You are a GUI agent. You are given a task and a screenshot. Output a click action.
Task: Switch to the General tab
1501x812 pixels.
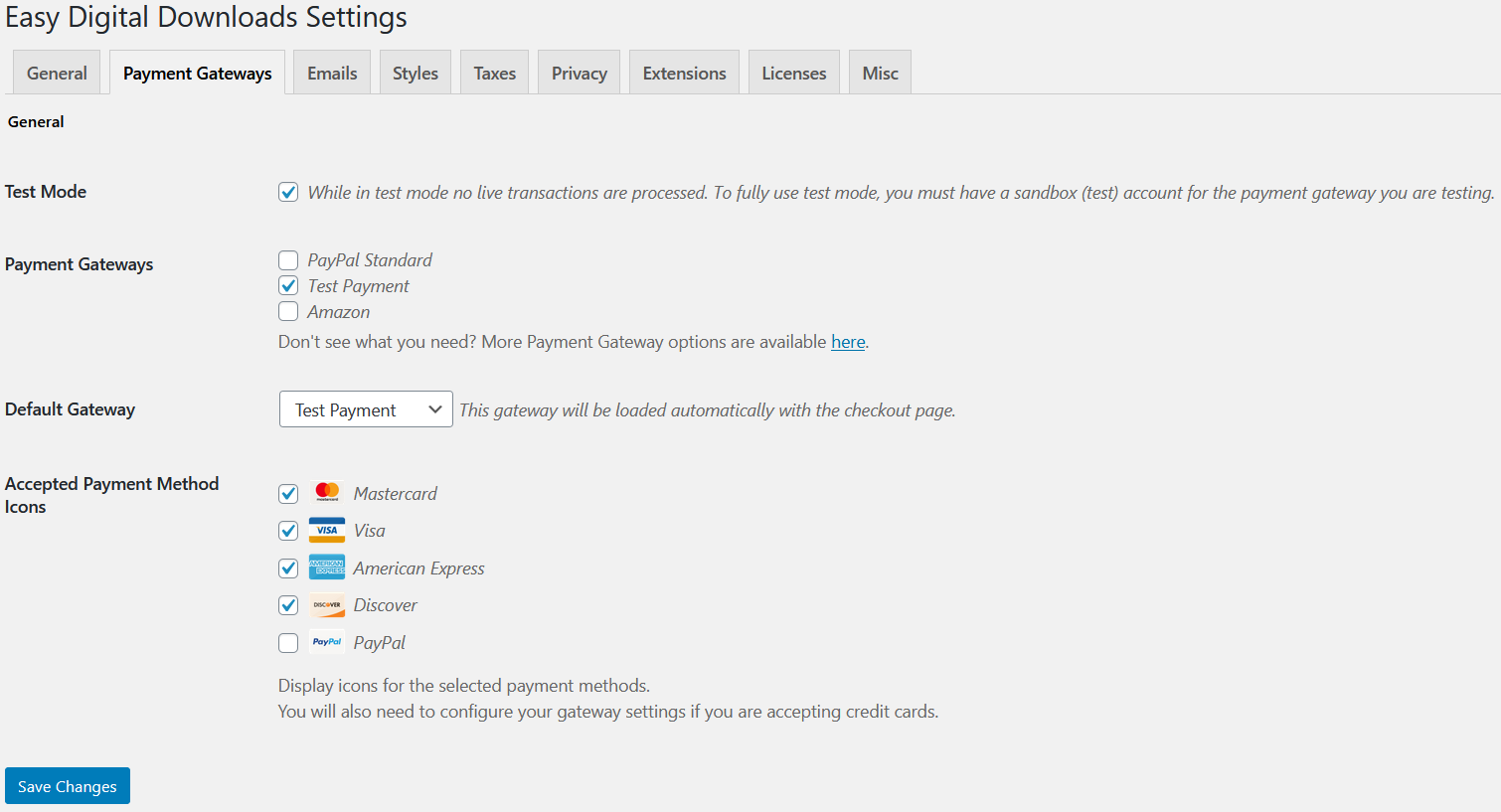coord(57,73)
